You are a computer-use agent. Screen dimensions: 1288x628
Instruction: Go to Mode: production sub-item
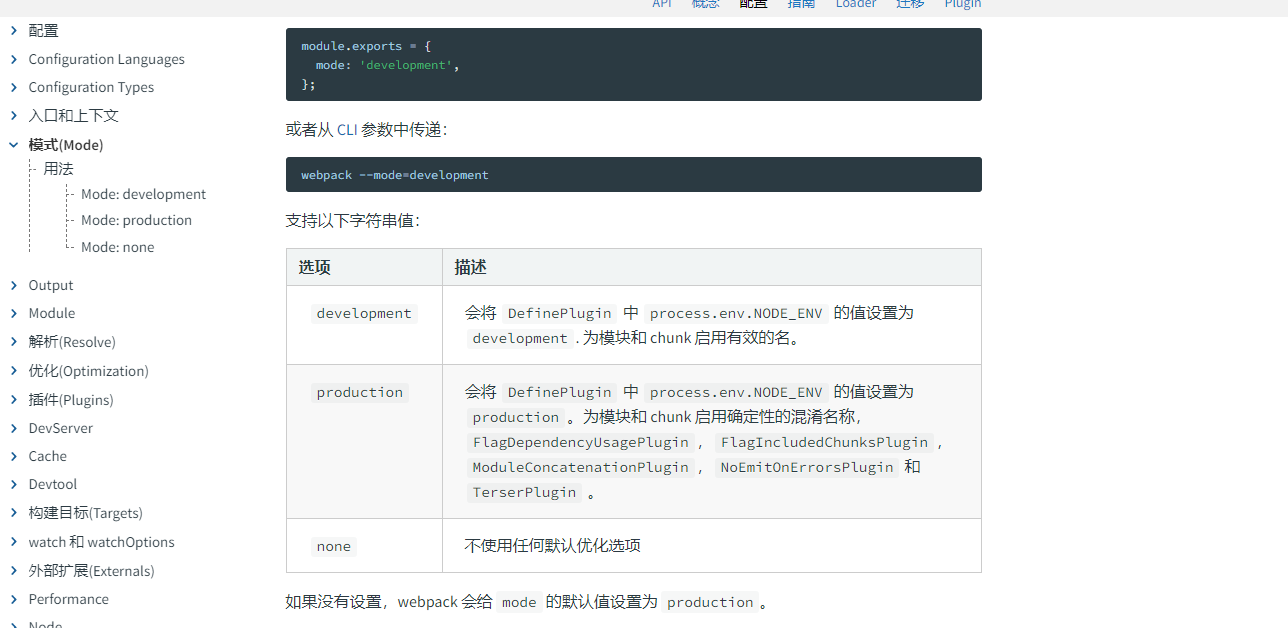(x=136, y=220)
